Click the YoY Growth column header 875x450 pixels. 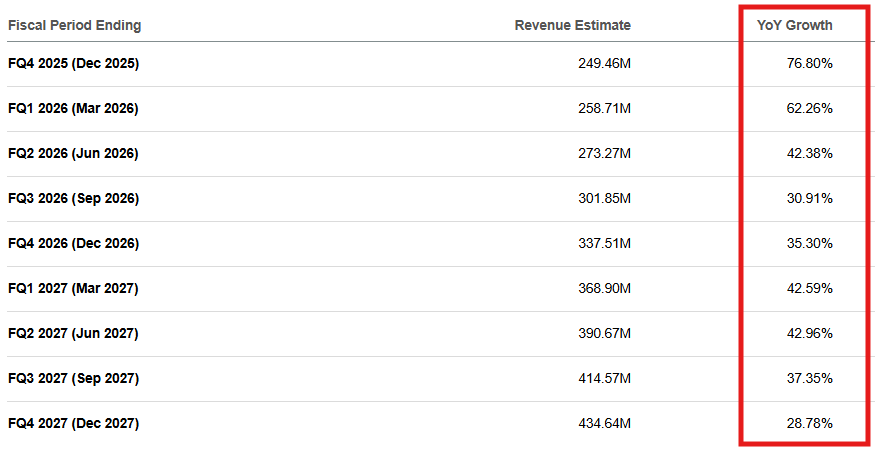tap(795, 25)
